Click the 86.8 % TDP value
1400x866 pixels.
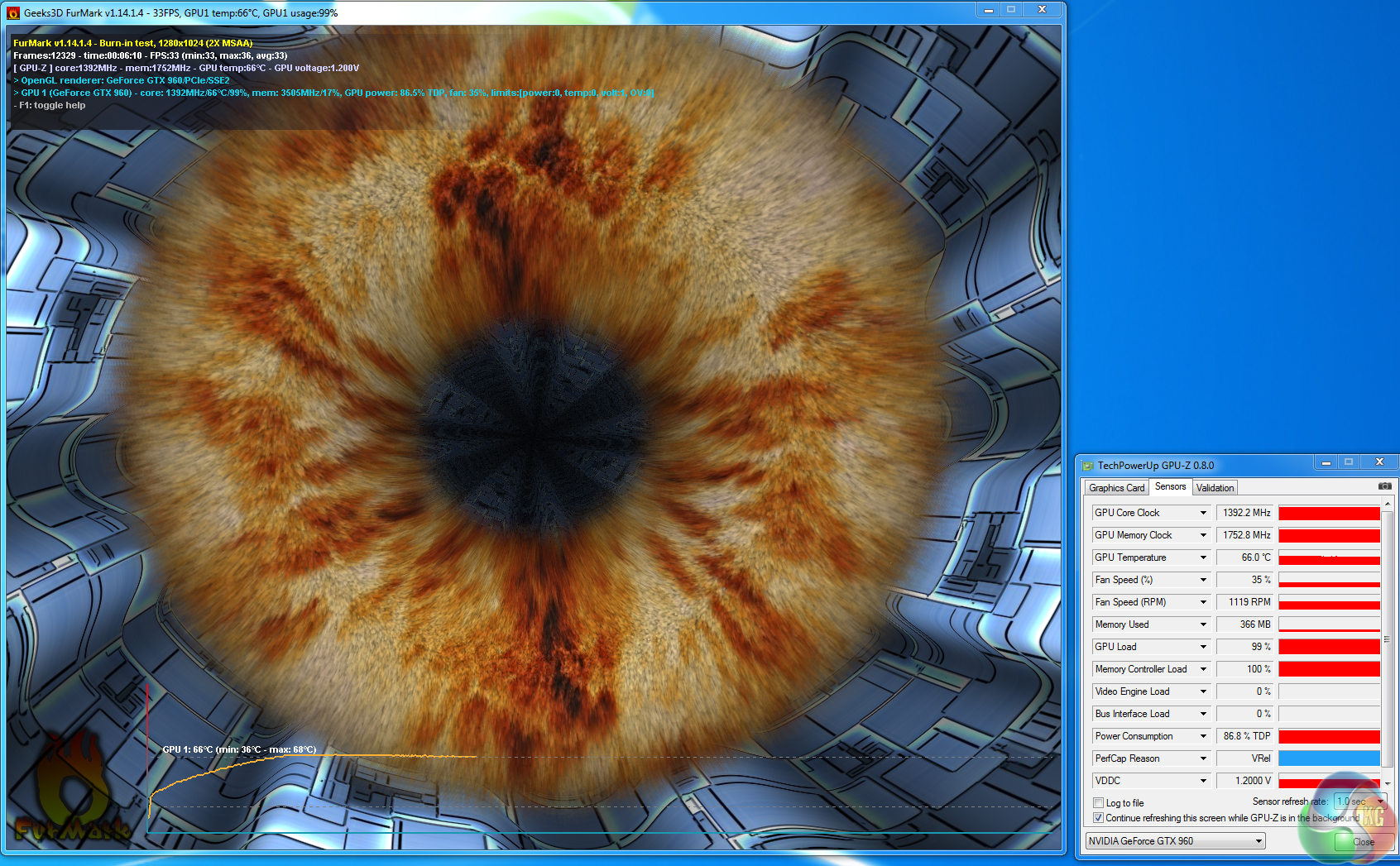point(1246,736)
